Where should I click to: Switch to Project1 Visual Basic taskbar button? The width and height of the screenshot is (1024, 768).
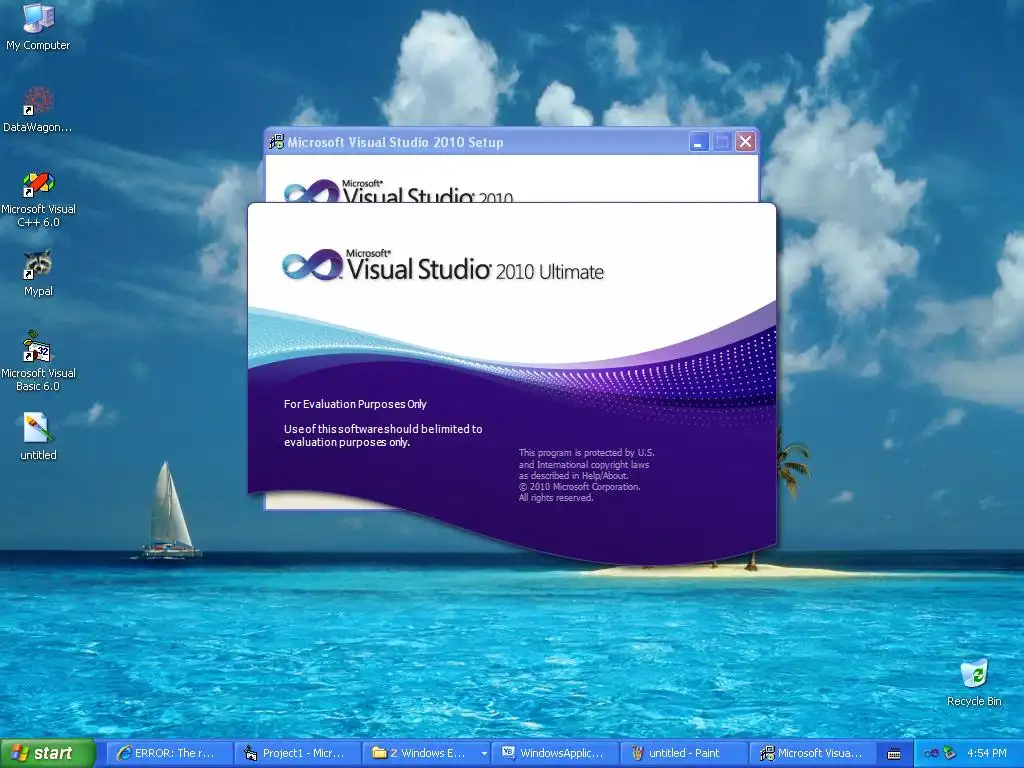[297, 753]
